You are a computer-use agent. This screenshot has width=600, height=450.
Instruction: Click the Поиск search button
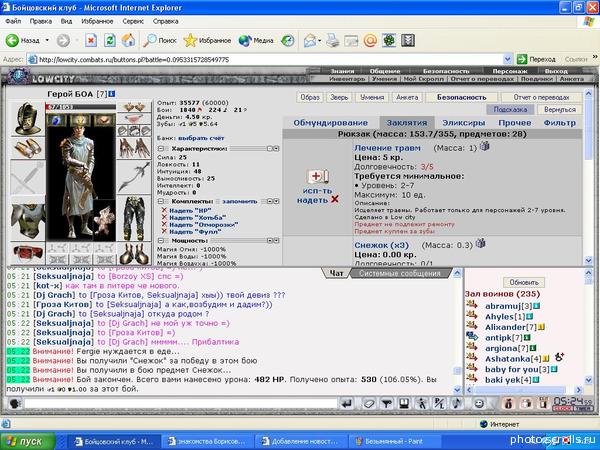point(160,40)
